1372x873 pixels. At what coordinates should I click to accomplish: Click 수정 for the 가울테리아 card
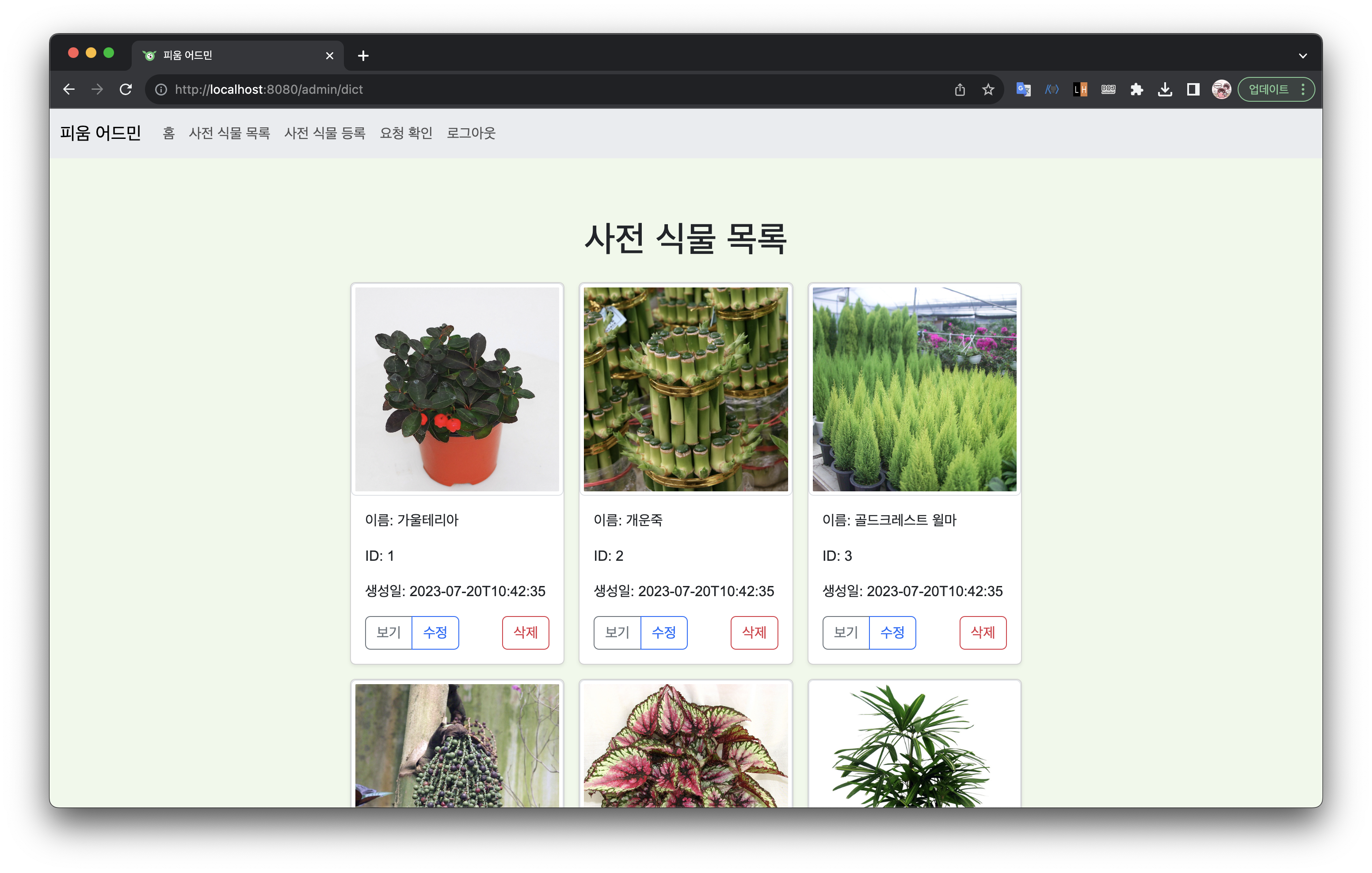435,632
